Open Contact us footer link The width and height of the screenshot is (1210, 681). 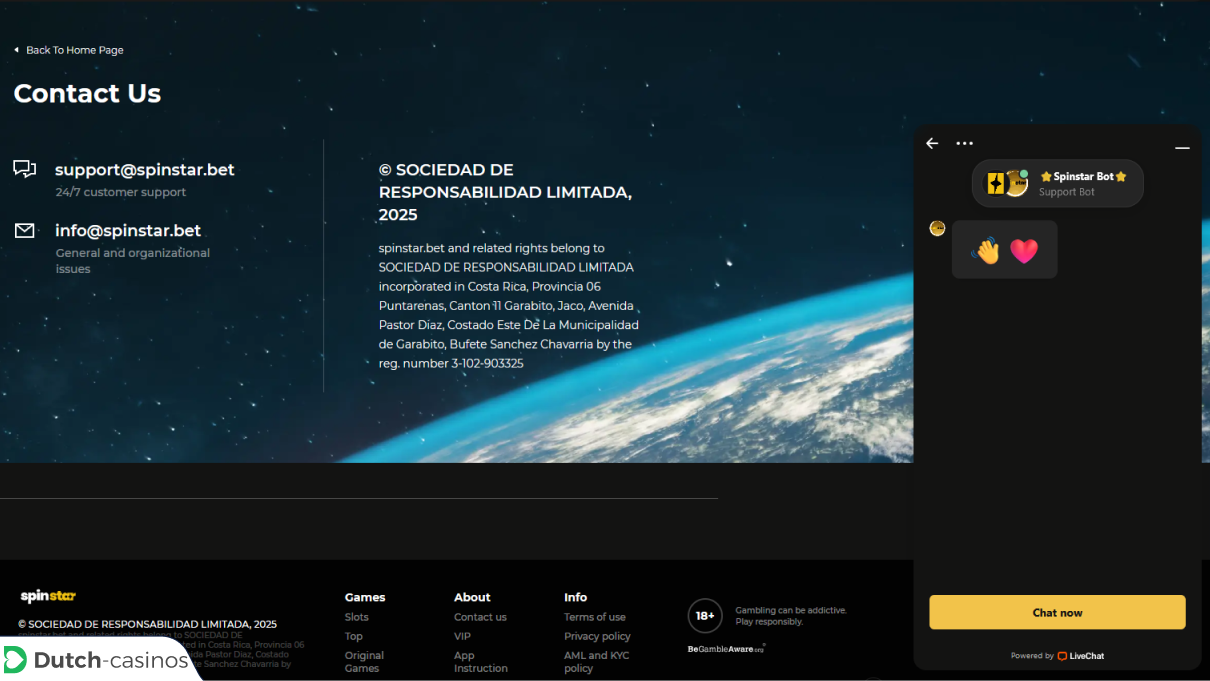pos(480,617)
